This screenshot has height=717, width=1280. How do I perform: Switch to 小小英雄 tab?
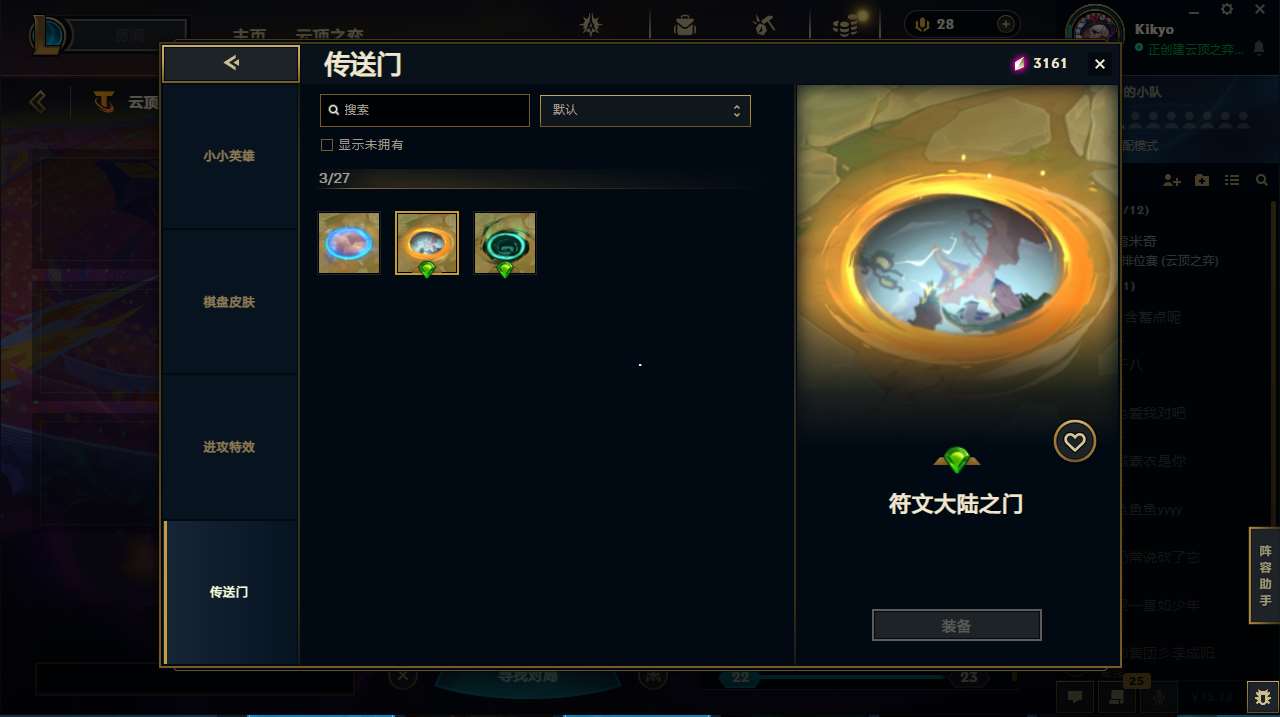(230, 156)
